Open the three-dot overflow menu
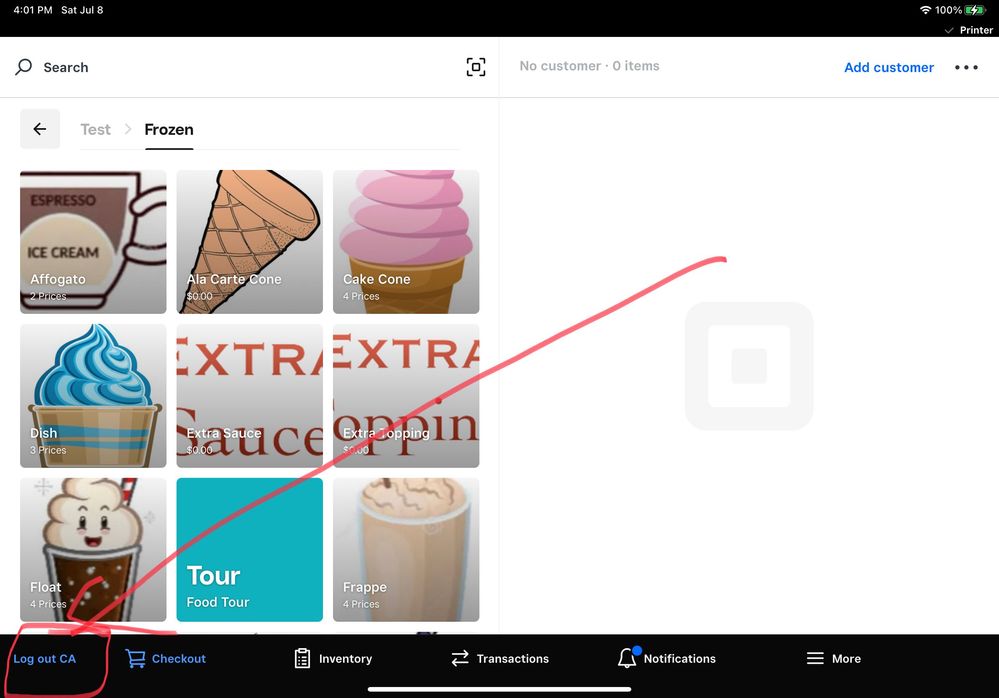Screen dimensions: 999x698 point(966,67)
